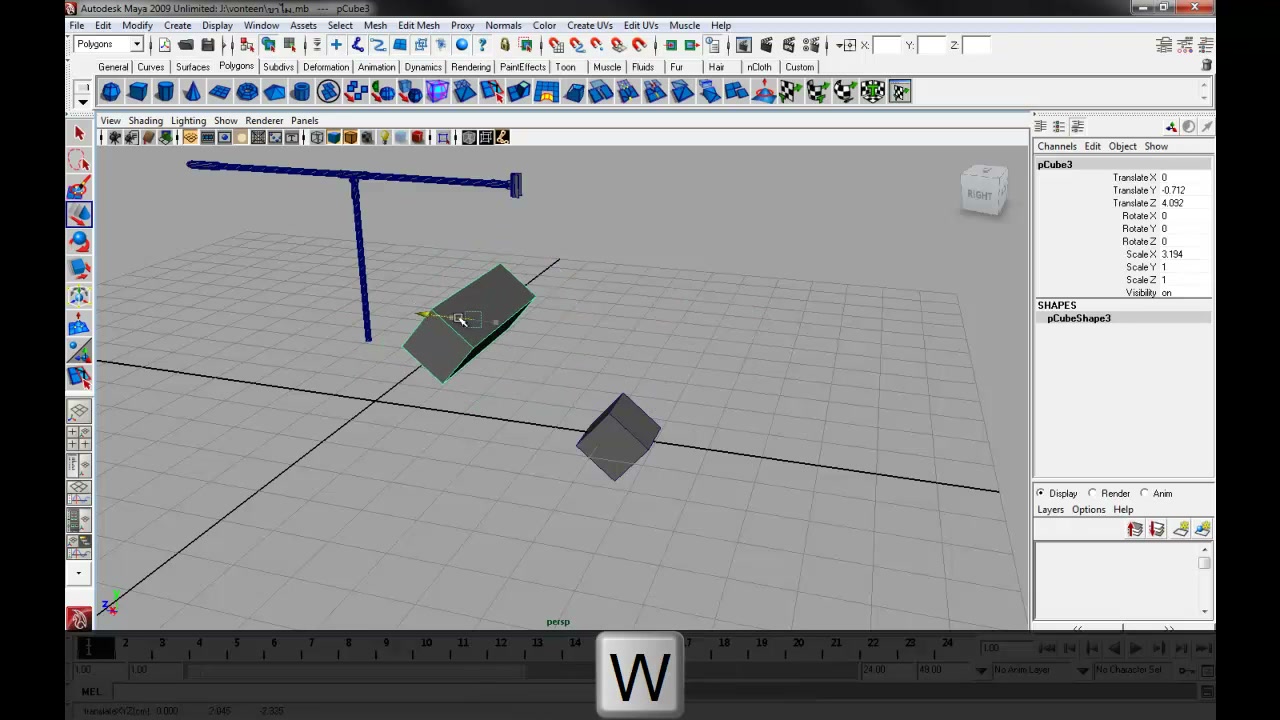The image size is (1280, 720).
Task: Click the X coordinate input field
Action: coord(886,45)
